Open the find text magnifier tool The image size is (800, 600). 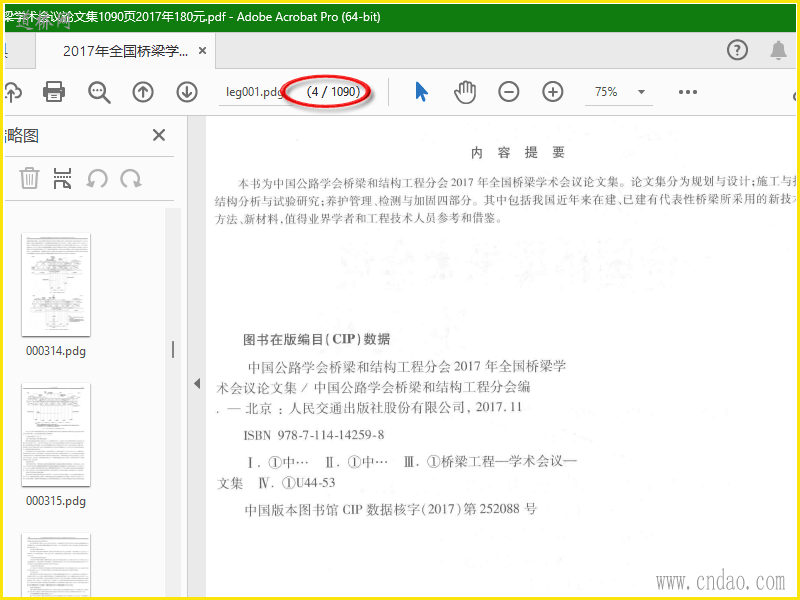(99, 92)
